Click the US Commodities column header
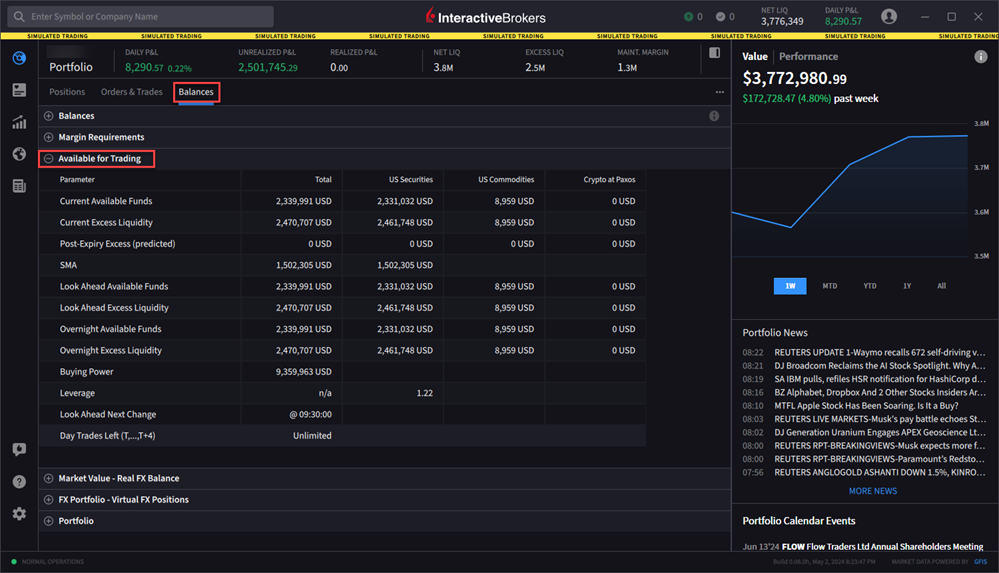 [x=506, y=180]
